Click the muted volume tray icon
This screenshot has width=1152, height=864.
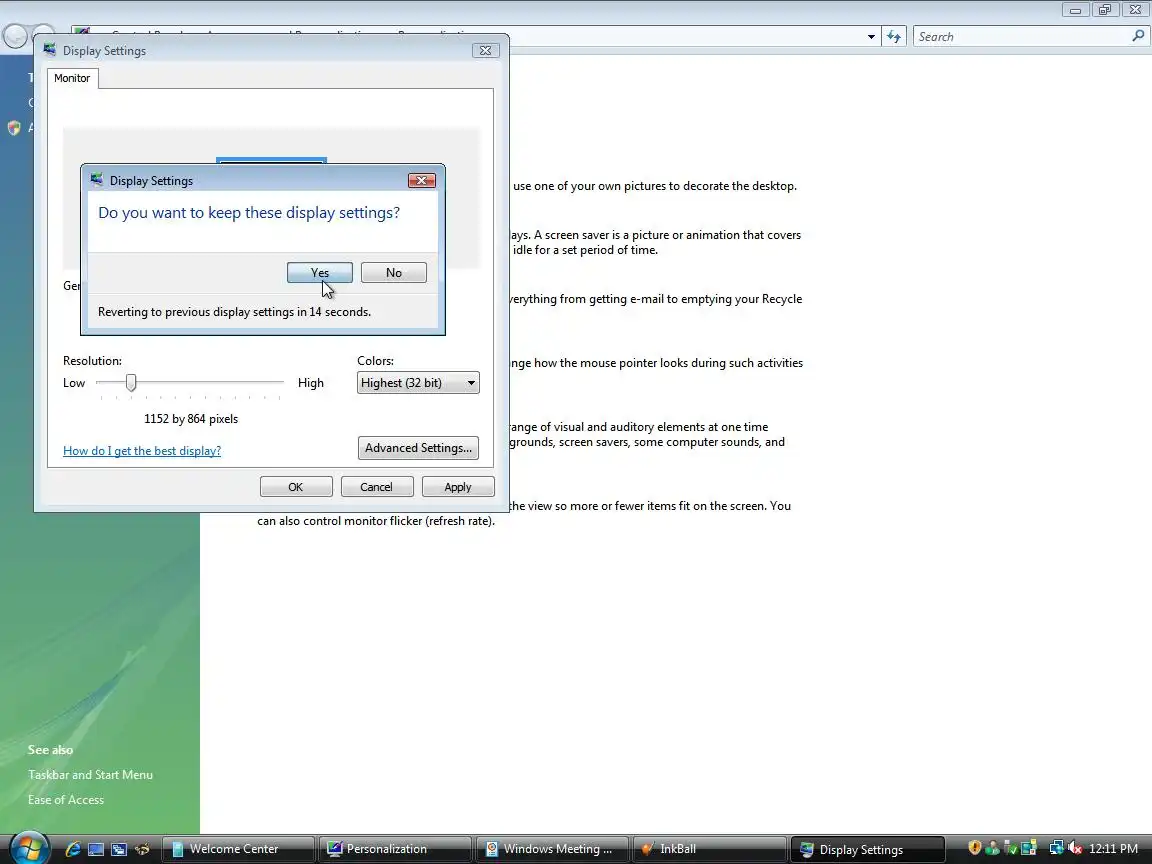click(x=1075, y=849)
